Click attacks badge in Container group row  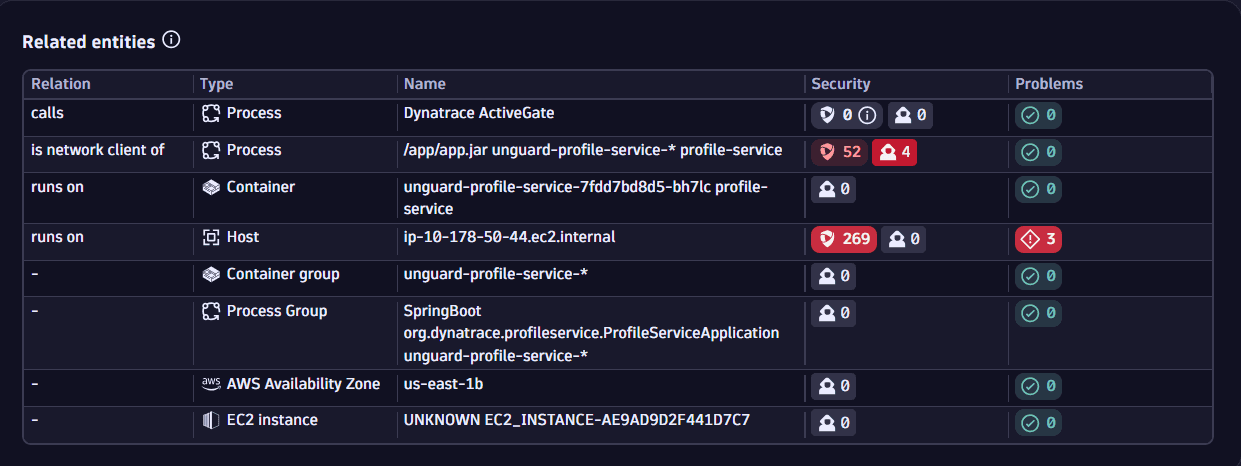[x=834, y=276]
